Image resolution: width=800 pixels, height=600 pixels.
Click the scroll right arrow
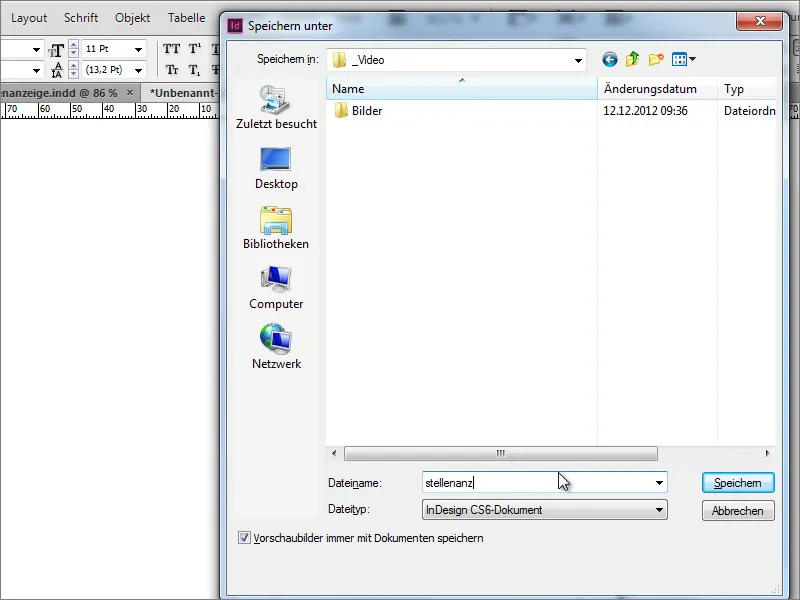(x=767, y=453)
